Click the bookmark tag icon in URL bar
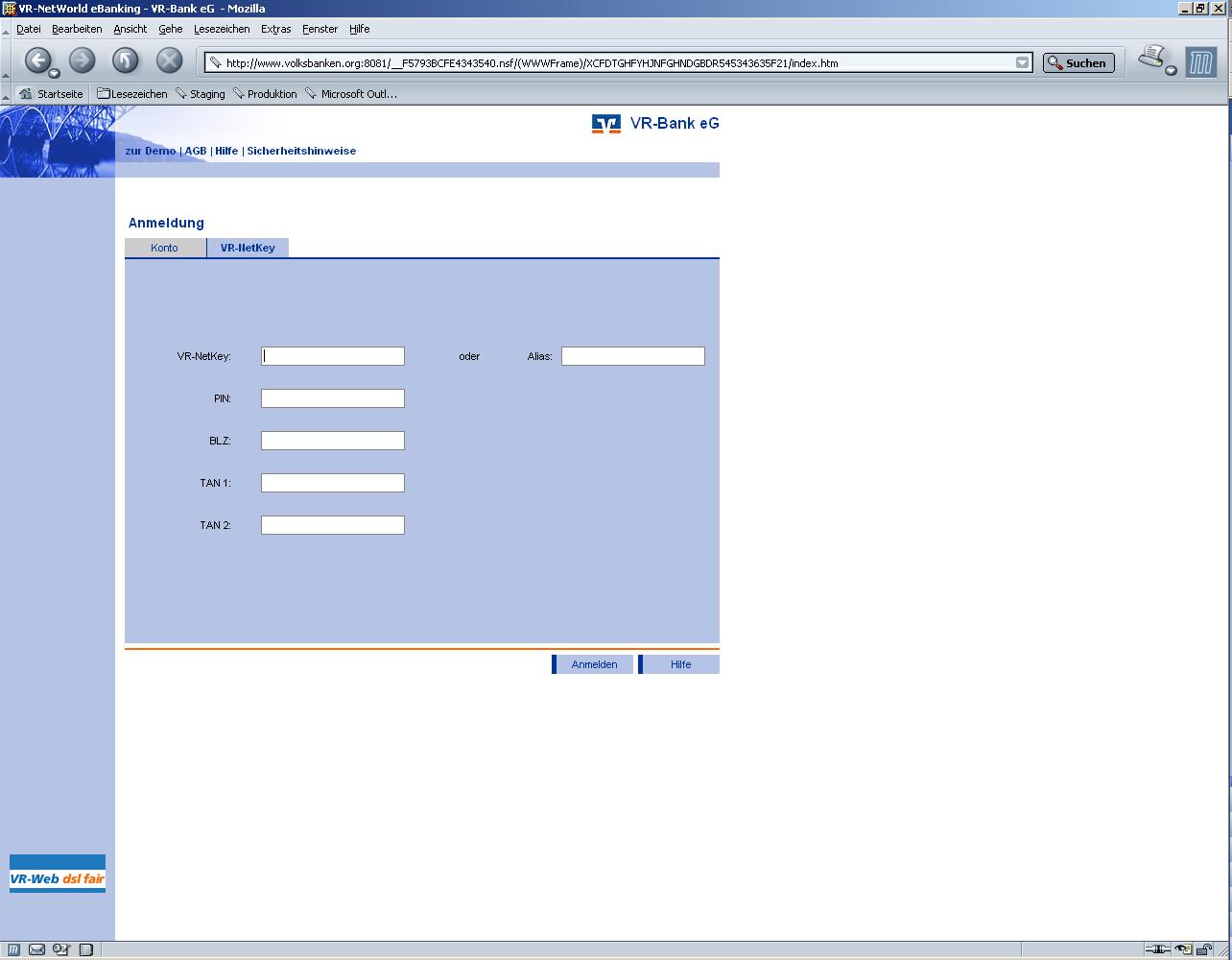This screenshot has height=960, width=1232. (x=215, y=63)
